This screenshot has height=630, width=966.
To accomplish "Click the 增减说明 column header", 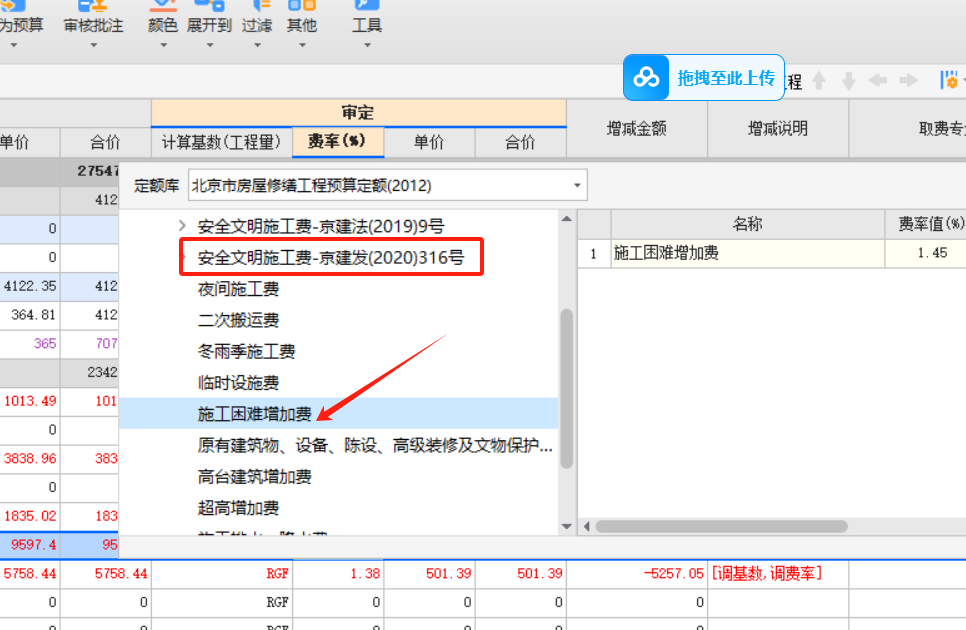I will tap(778, 128).
